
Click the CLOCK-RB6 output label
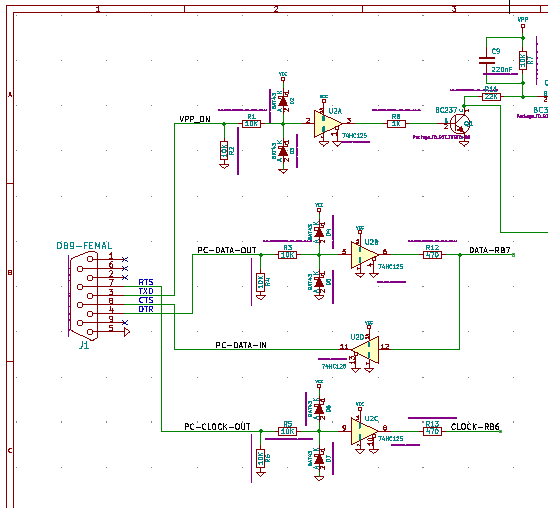(475, 427)
